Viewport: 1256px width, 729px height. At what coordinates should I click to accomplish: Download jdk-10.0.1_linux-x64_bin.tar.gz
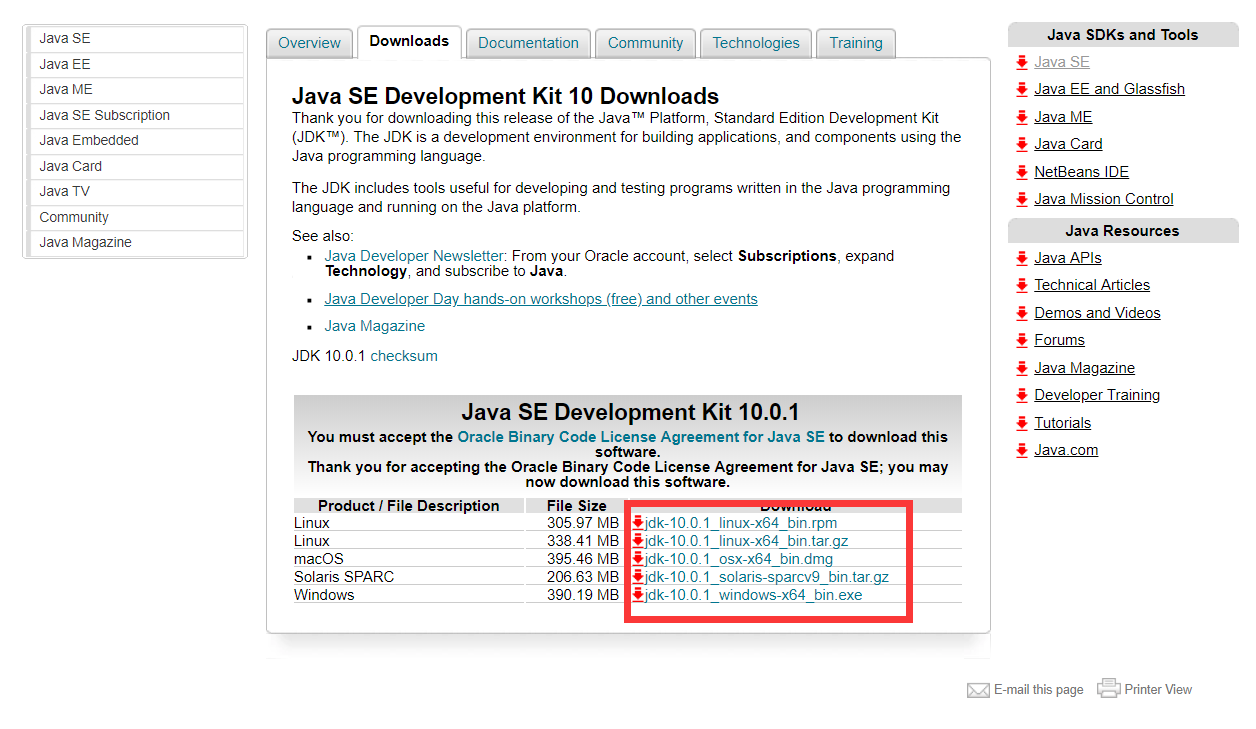click(x=747, y=541)
